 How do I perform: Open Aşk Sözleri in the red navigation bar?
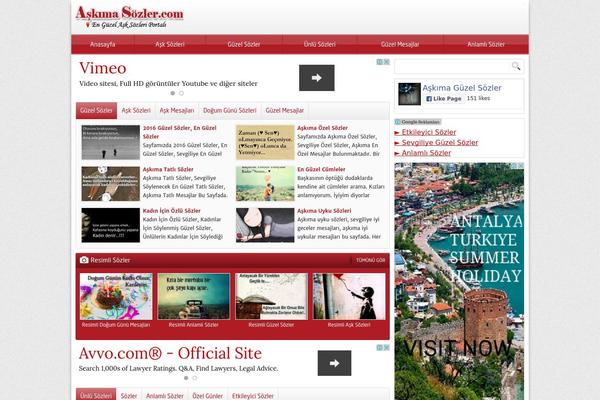pos(170,44)
